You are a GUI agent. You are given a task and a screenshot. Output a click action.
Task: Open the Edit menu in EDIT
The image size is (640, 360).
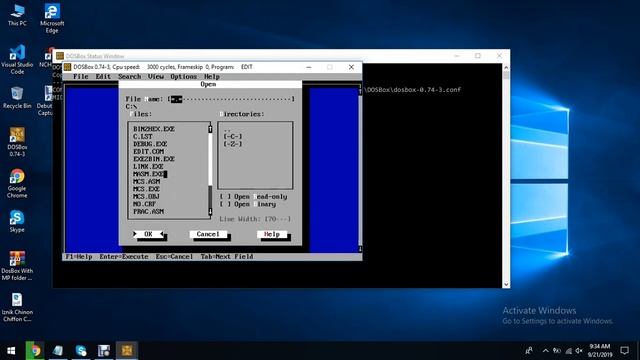103,76
